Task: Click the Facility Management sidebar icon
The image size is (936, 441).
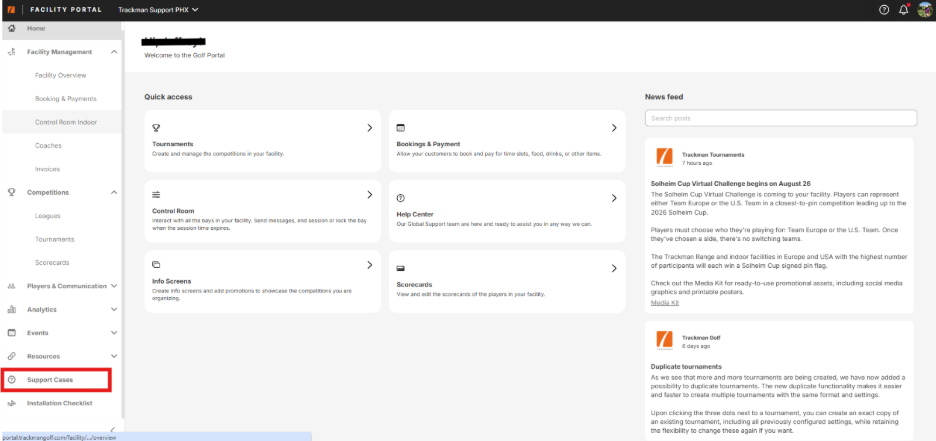Action: [11, 52]
